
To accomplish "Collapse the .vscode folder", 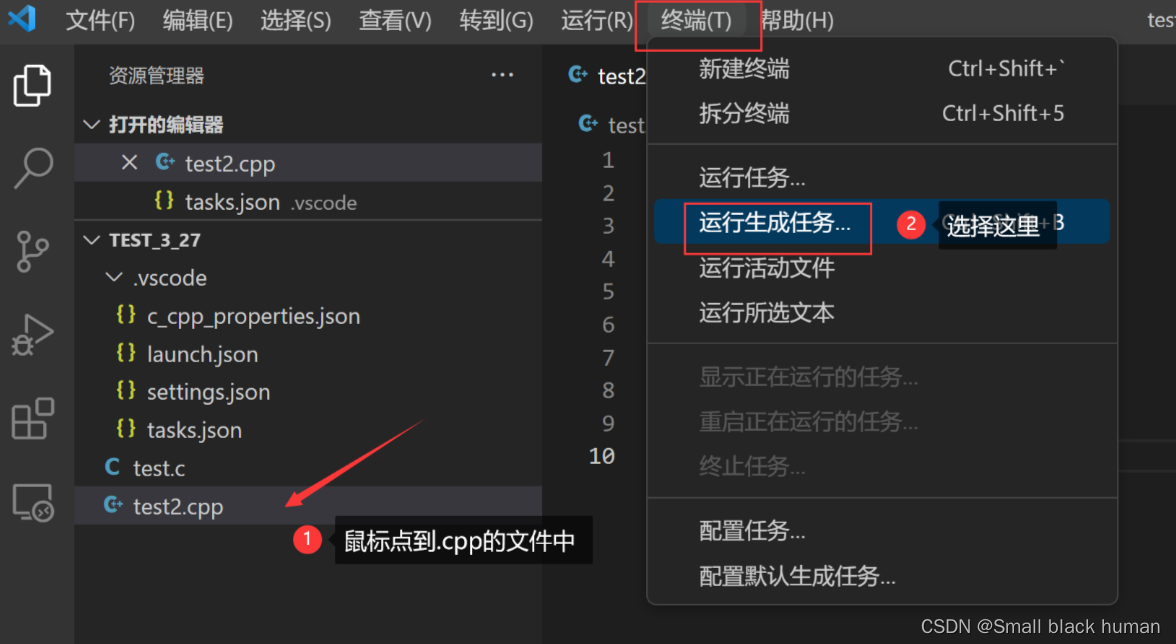I will [114, 277].
